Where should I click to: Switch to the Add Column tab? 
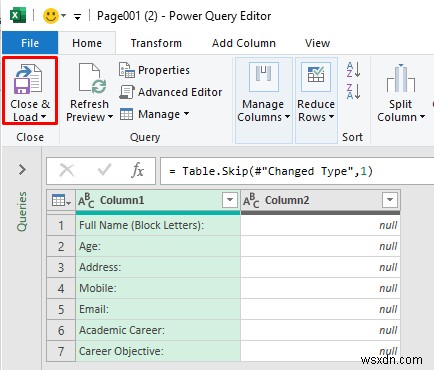(x=244, y=43)
